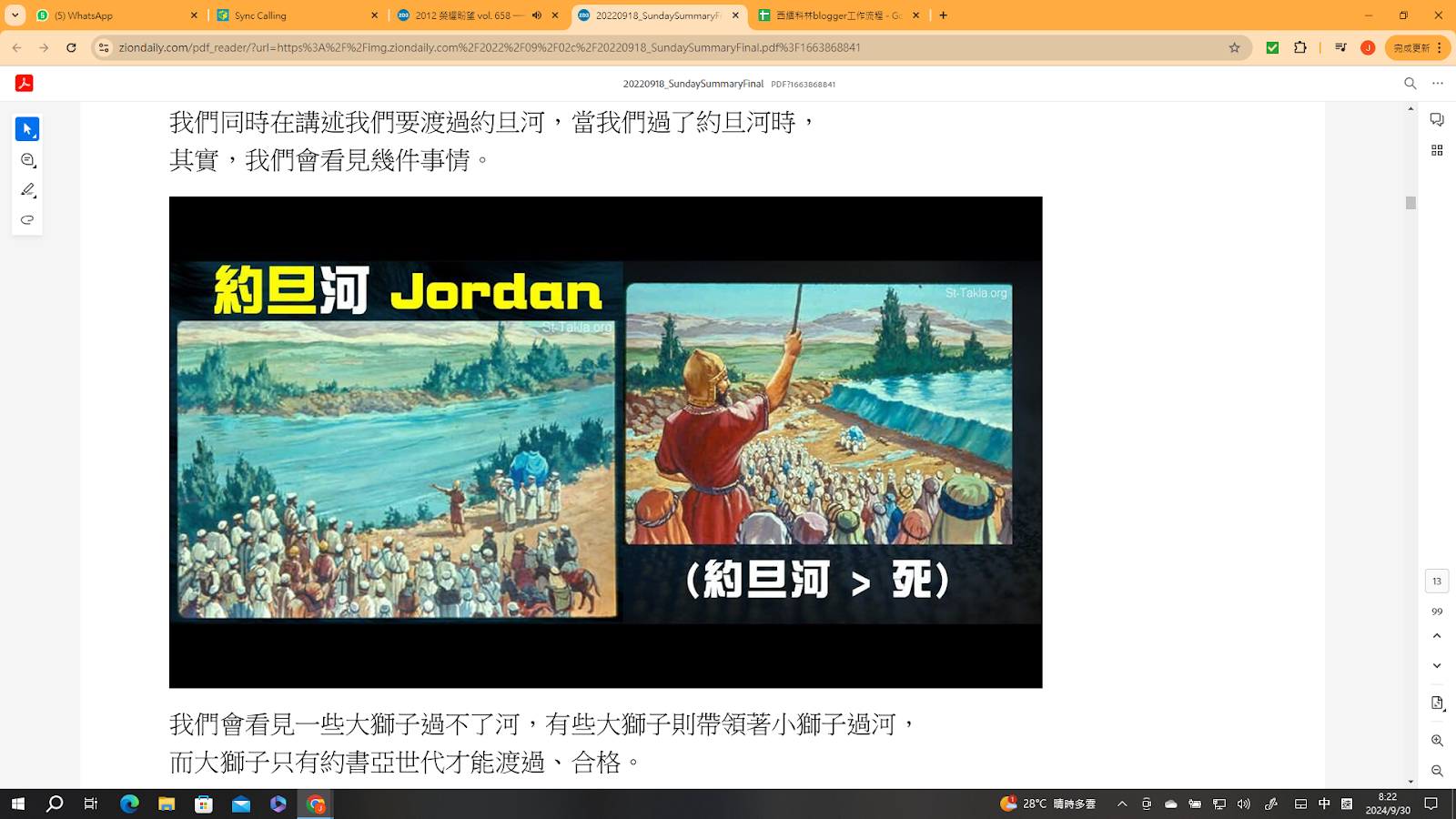Image resolution: width=1456 pixels, height=819 pixels.
Task: Click the green checkmark extension icon
Action: (1272, 47)
